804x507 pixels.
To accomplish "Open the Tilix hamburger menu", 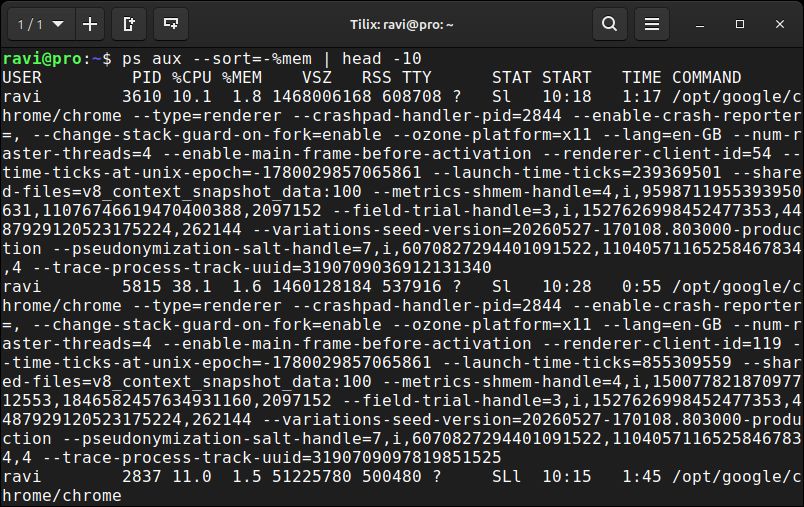I will [x=652, y=24].
